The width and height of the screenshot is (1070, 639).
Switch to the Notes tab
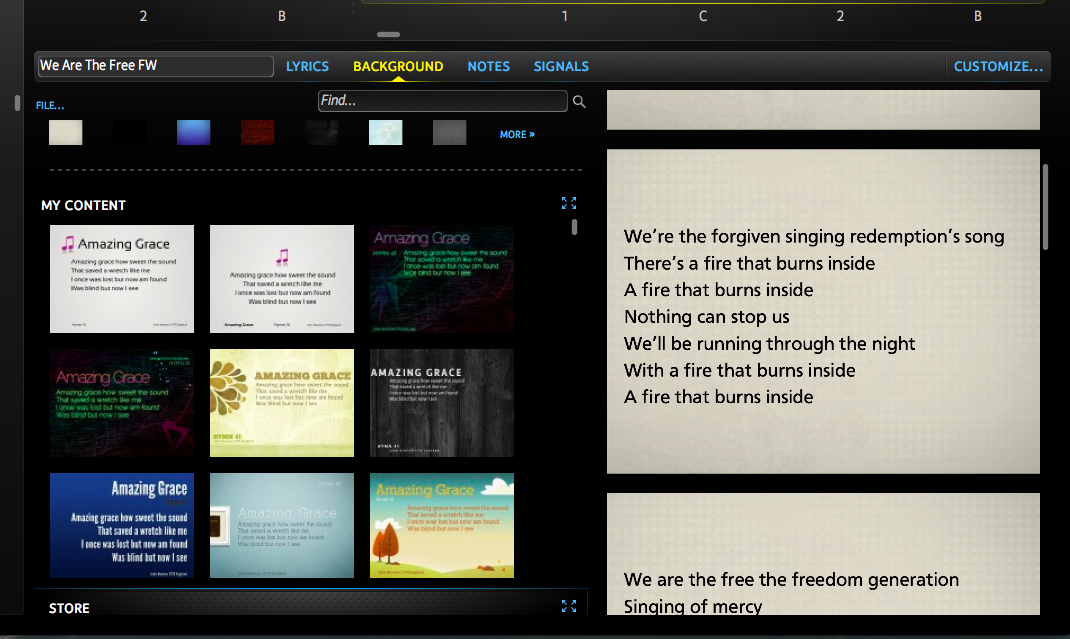point(489,66)
